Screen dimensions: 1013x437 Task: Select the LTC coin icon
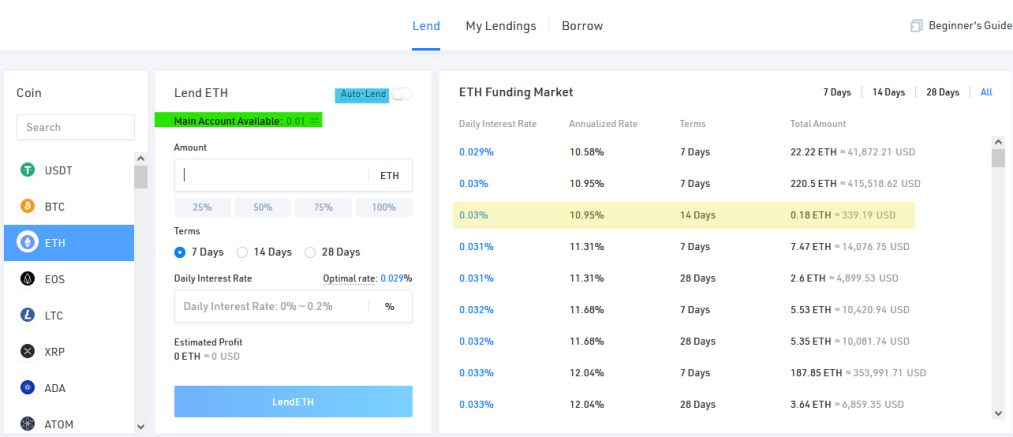(27, 315)
